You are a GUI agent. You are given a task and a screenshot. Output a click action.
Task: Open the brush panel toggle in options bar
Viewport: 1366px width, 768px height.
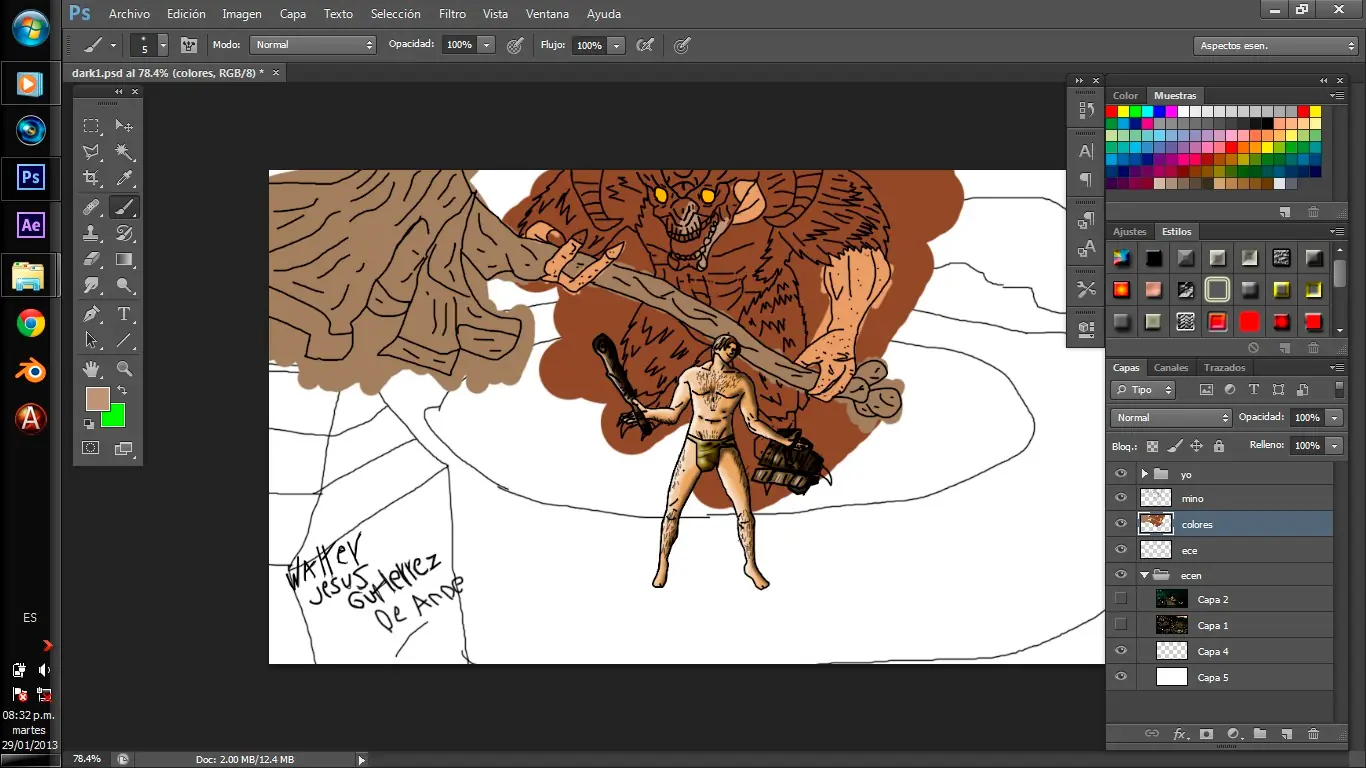click(x=188, y=45)
